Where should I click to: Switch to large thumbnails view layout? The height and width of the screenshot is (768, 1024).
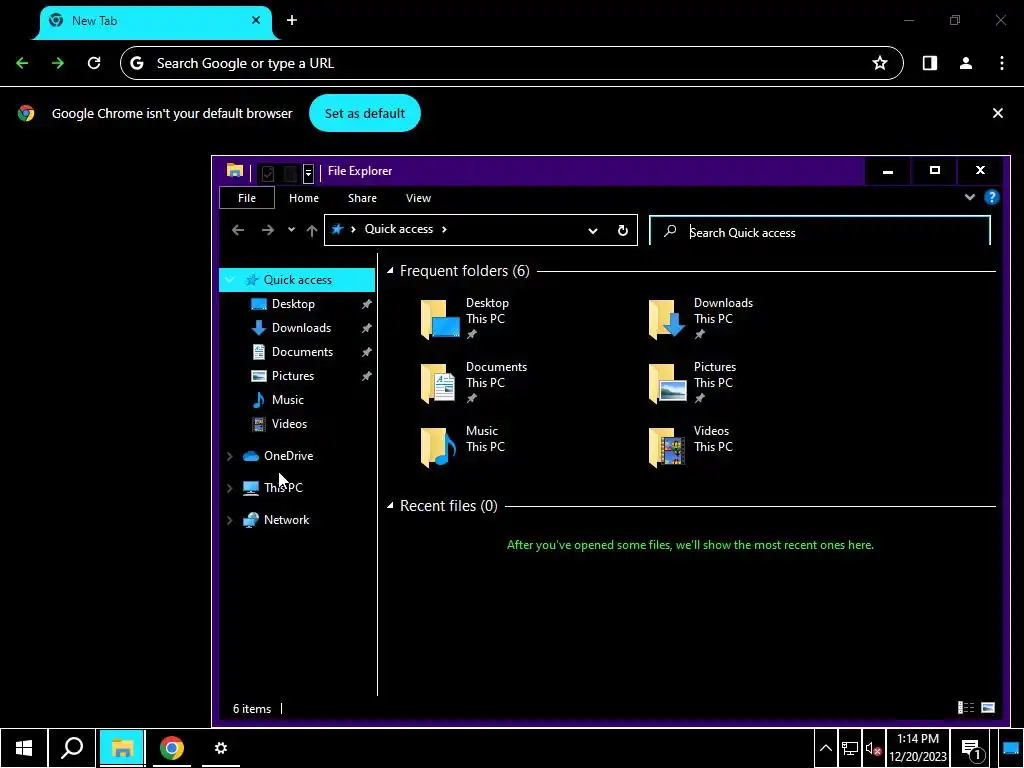[988, 707]
